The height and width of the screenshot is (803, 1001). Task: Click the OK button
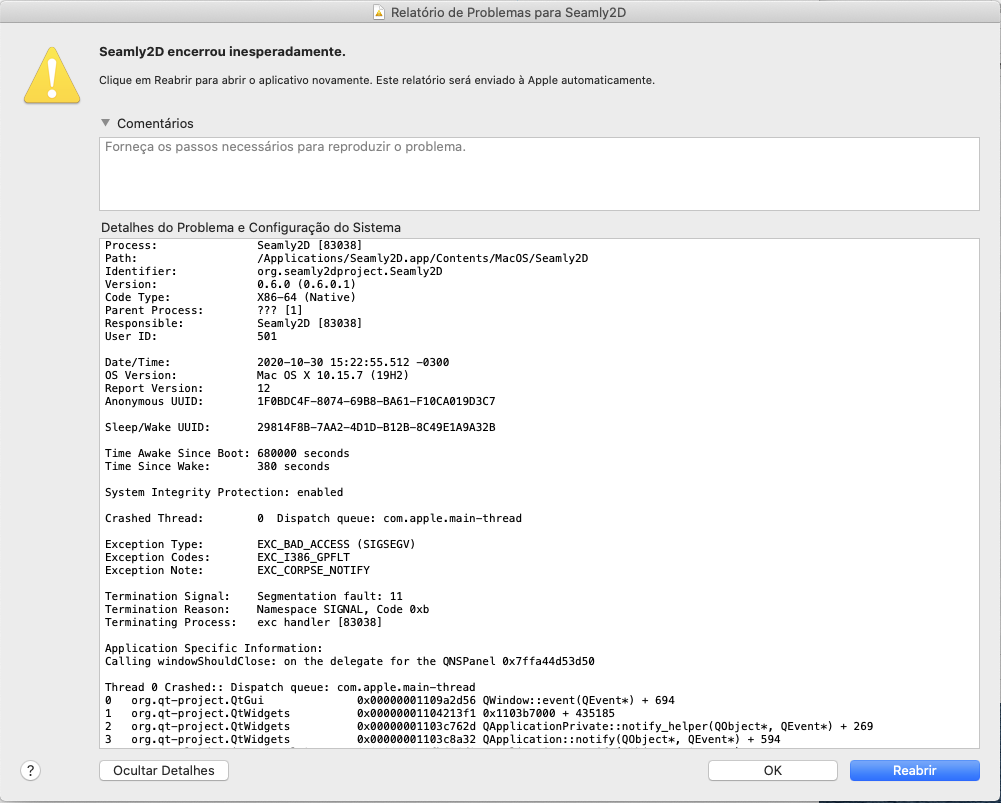772,770
